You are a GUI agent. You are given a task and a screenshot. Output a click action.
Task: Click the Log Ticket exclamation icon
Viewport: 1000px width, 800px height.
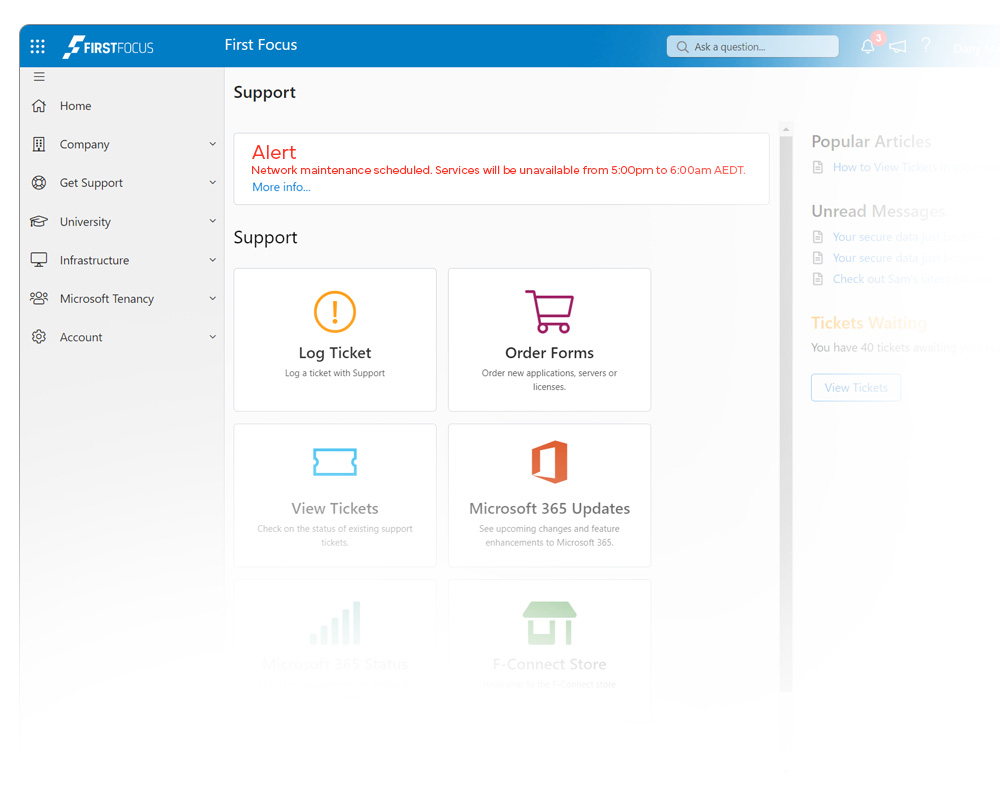click(x=335, y=311)
